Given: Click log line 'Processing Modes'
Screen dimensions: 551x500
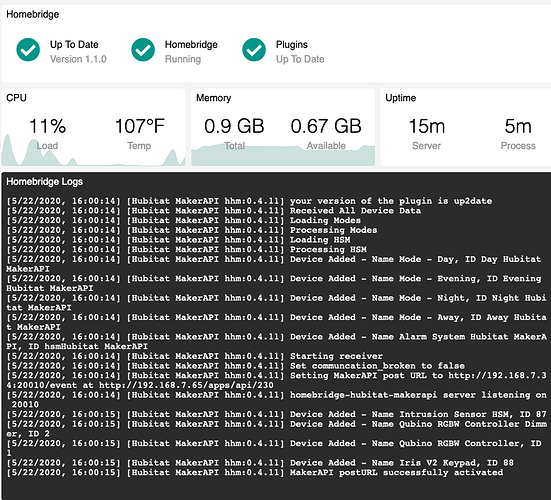Looking at the screenshot, I should 192,230.
